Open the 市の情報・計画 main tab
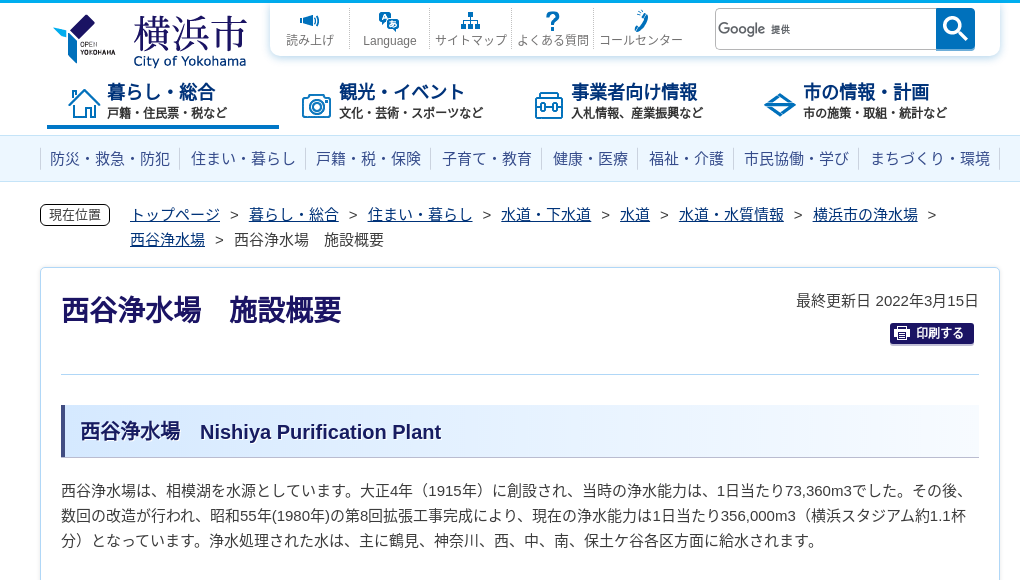This screenshot has width=1020, height=580. 855,101
